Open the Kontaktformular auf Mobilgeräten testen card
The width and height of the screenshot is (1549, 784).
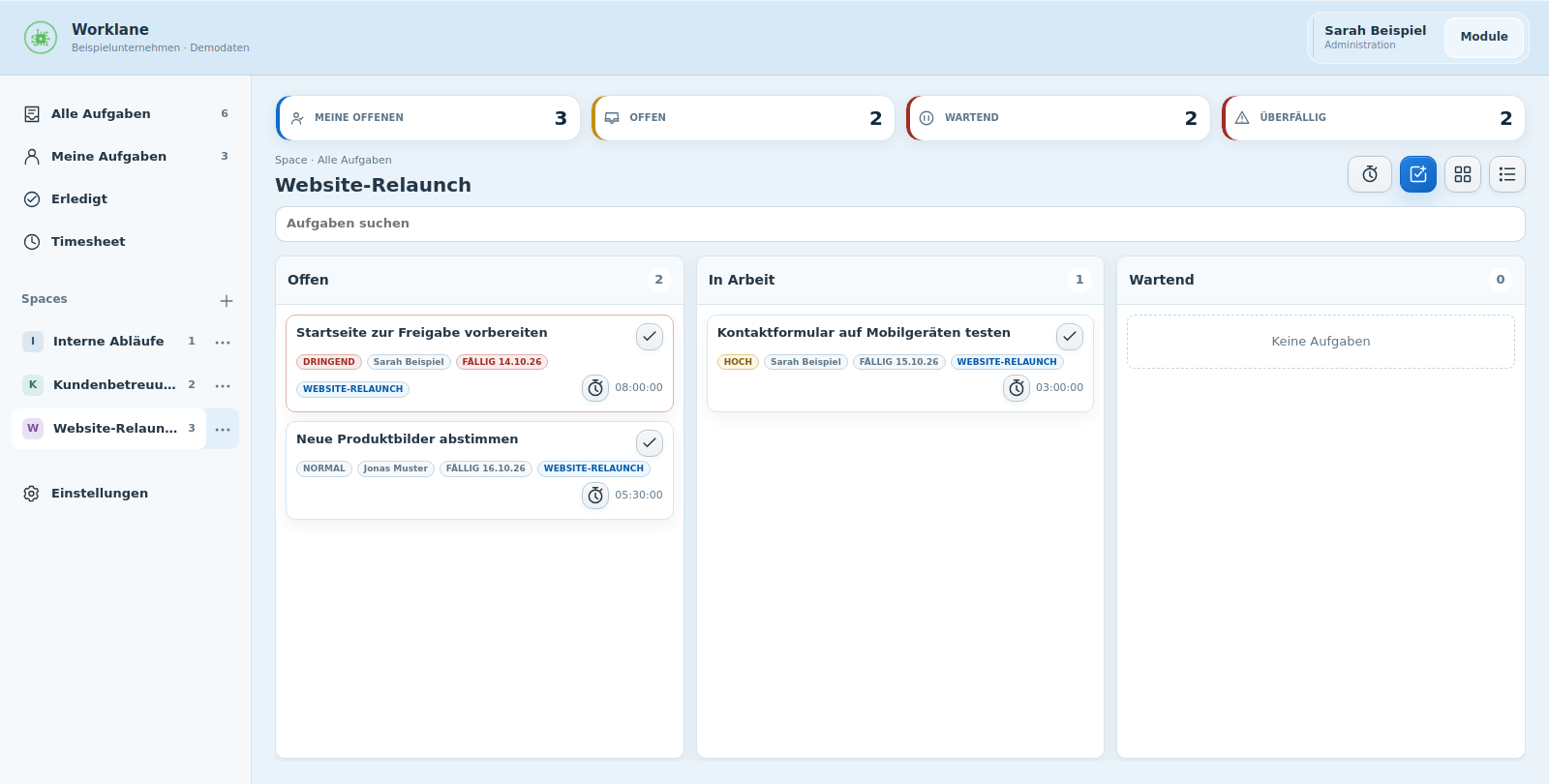click(900, 363)
